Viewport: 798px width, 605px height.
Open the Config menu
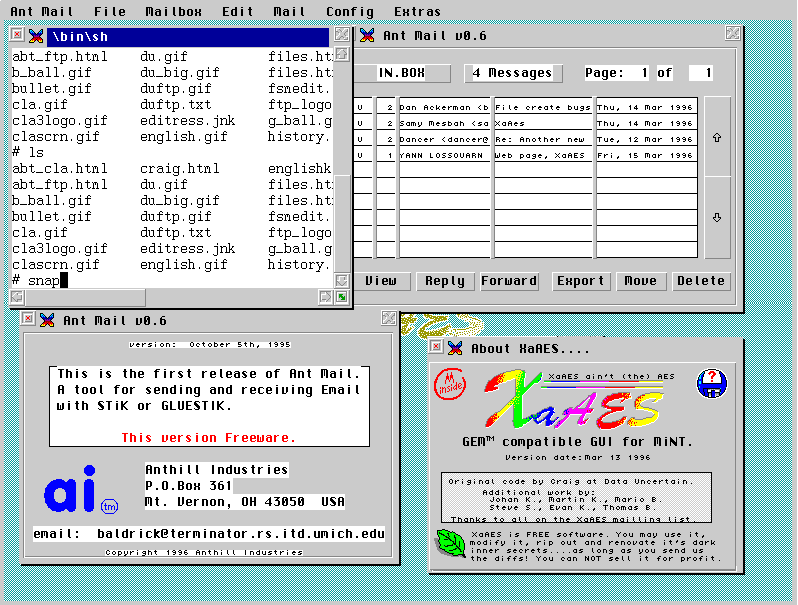[349, 11]
